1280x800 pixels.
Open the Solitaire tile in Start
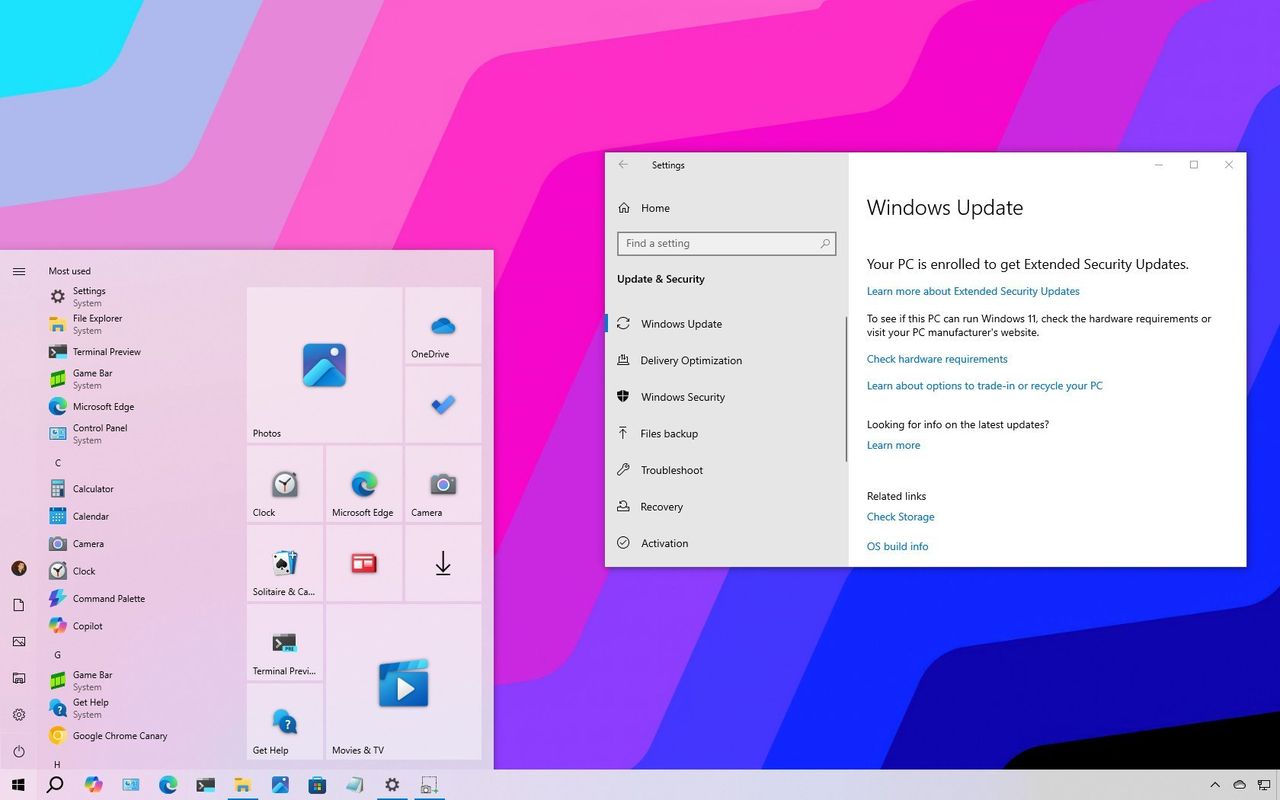pyautogui.click(x=284, y=564)
